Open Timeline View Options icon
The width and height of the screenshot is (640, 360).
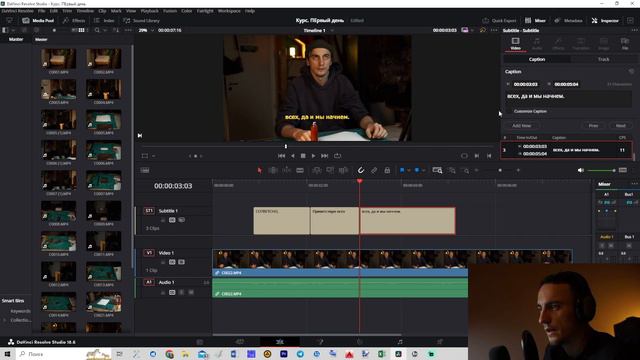(145, 170)
